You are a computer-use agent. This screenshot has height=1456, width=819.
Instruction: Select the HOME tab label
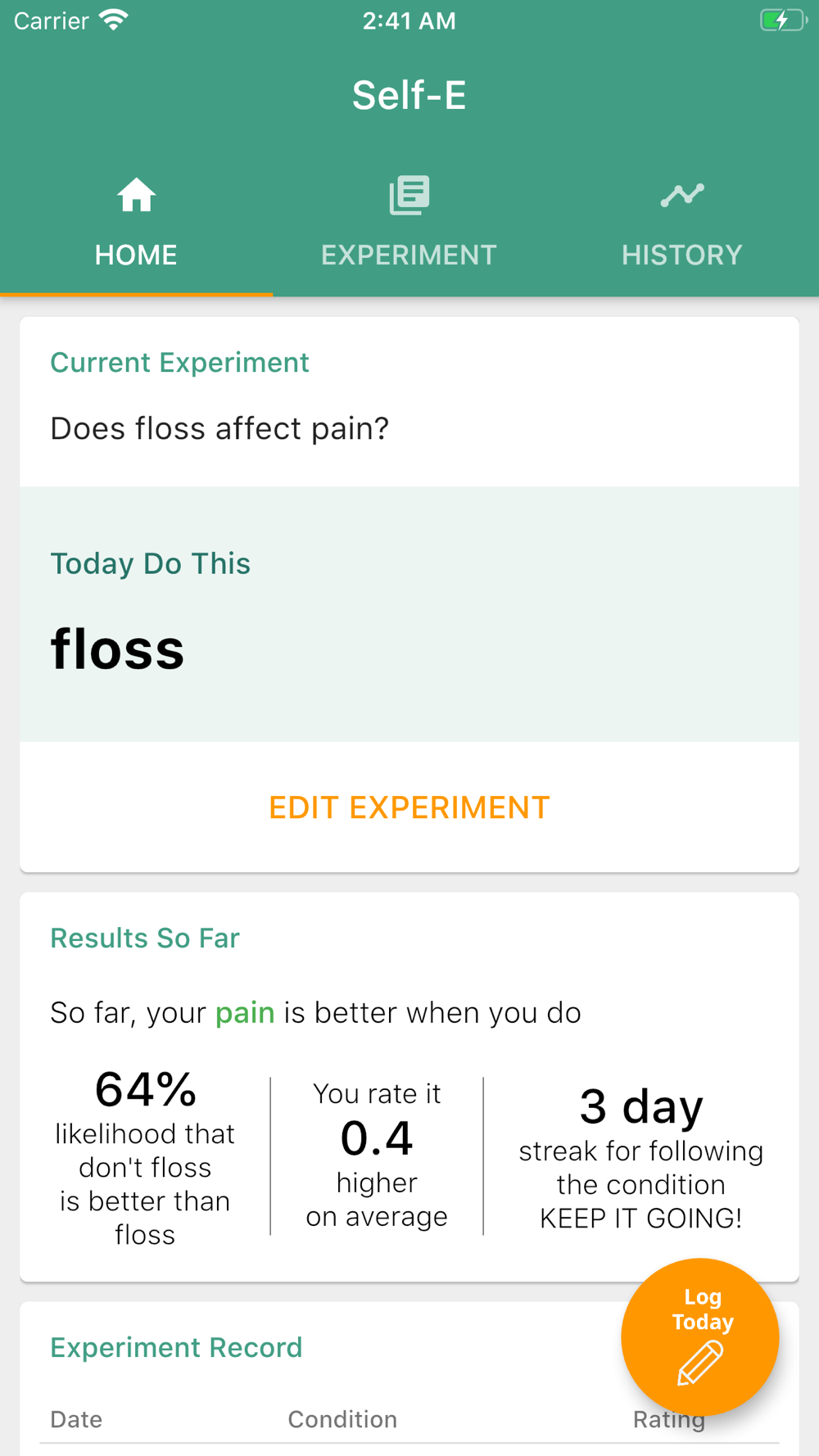(x=136, y=255)
